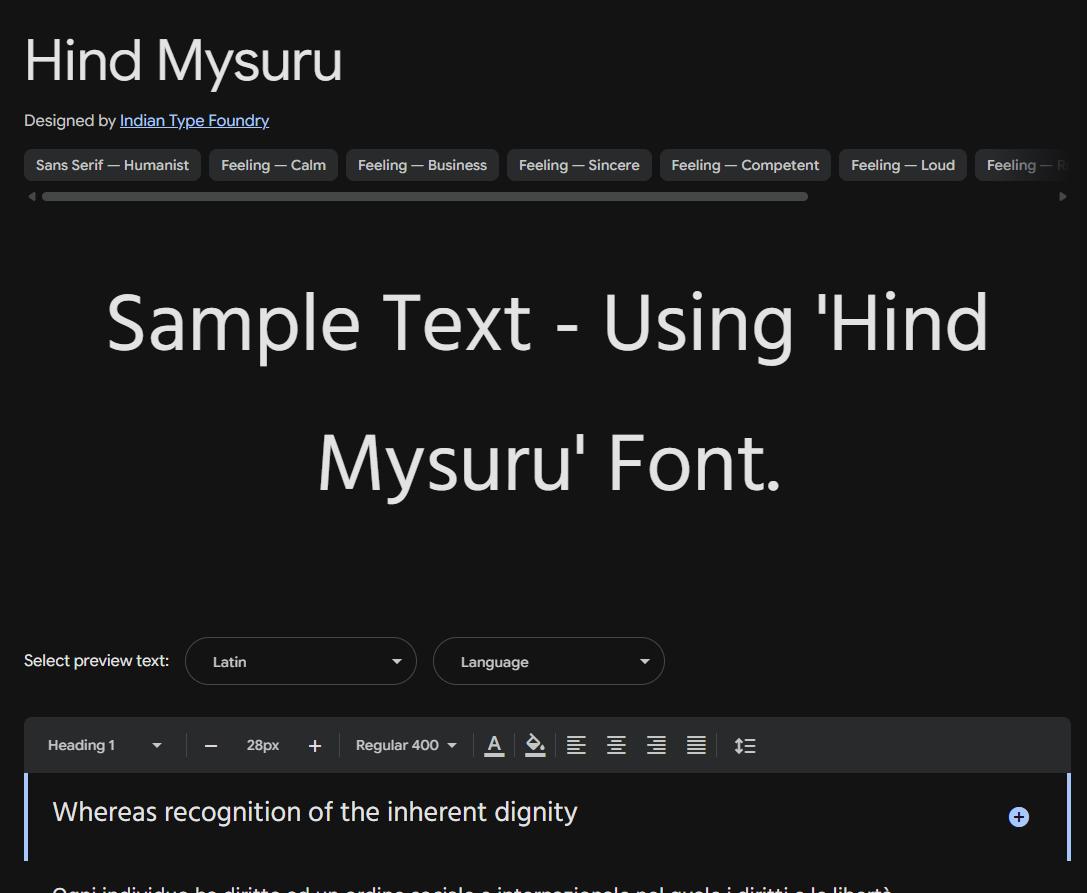Align text center
This screenshot has width=1087, height=893.
click(616, 746)
